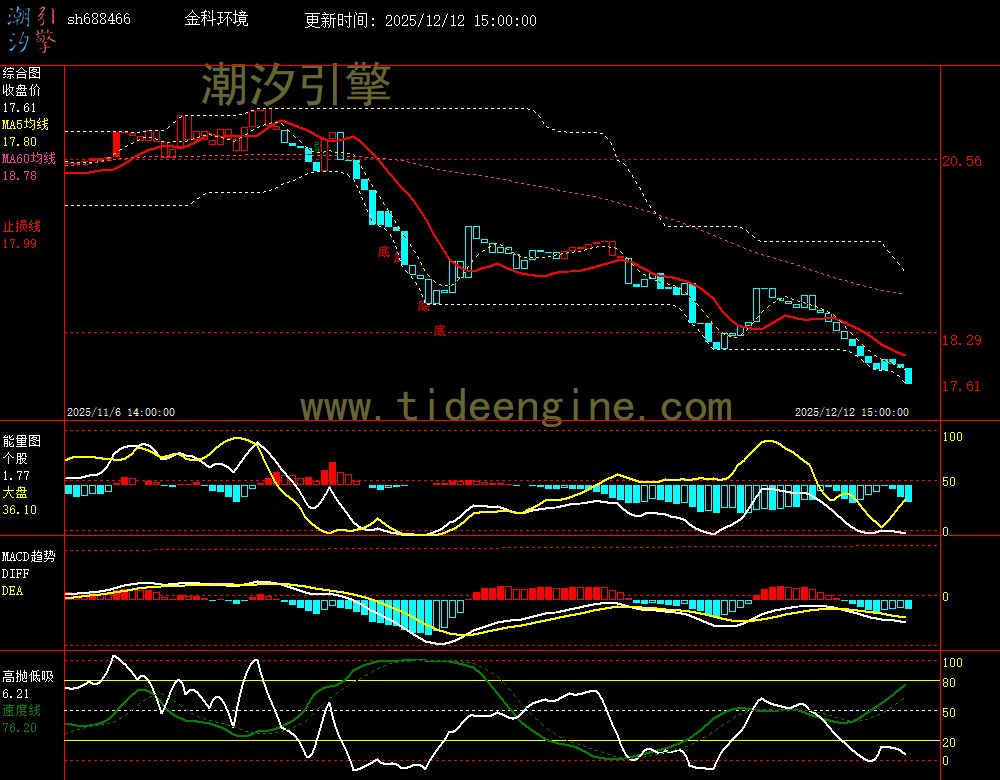Open the 高抛低吸 indicator panel
This screenshot has width=1000, height=780.
pos(30,676)
